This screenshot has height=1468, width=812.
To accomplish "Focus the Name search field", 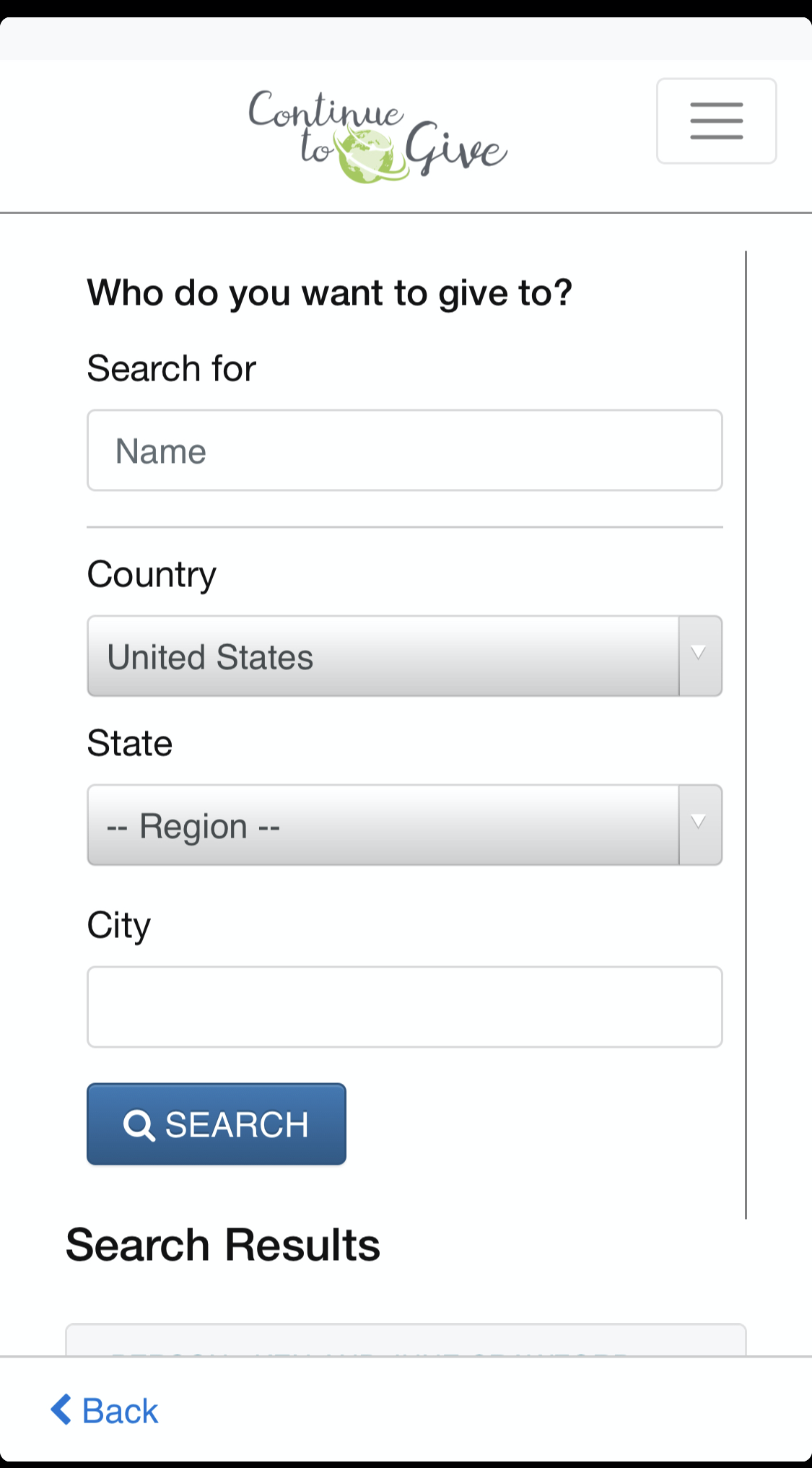I will [404, 450].
